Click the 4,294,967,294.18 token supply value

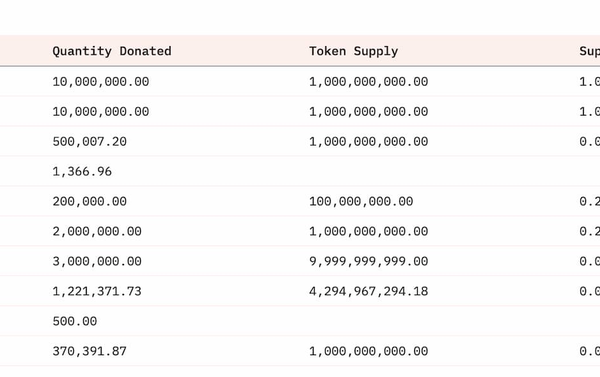368,291
